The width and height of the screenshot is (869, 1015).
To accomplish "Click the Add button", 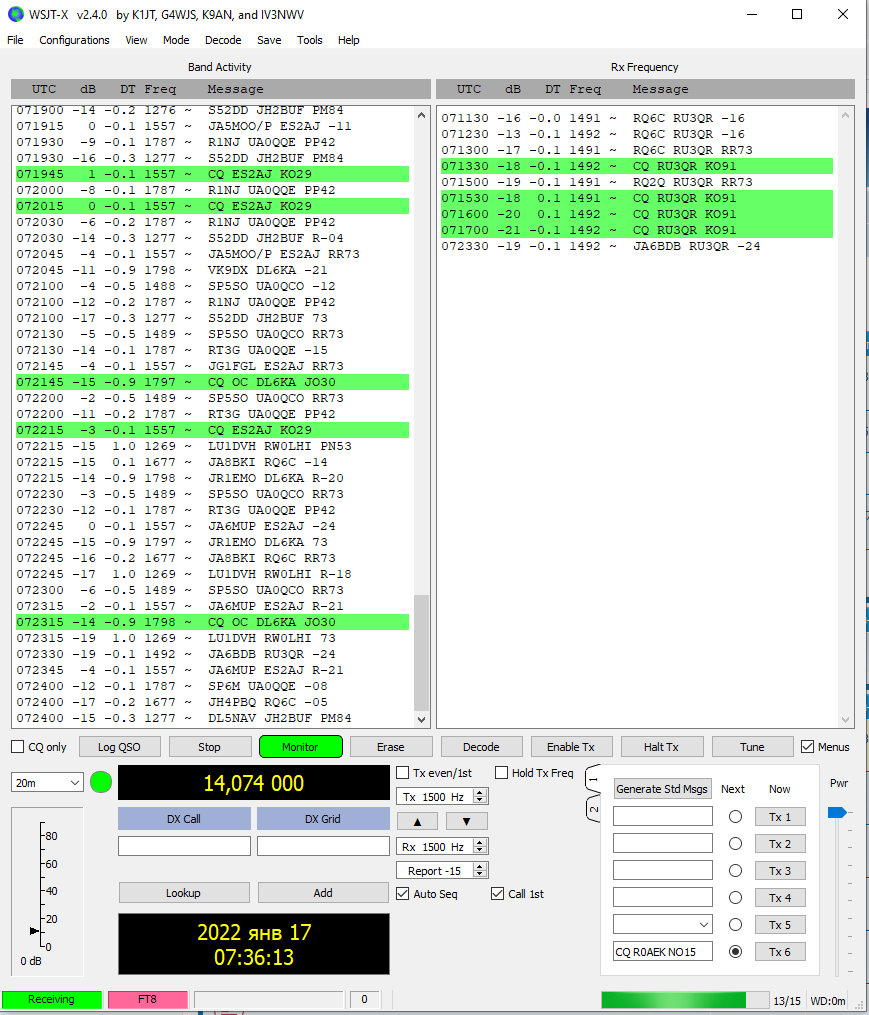I will (323, 893).
